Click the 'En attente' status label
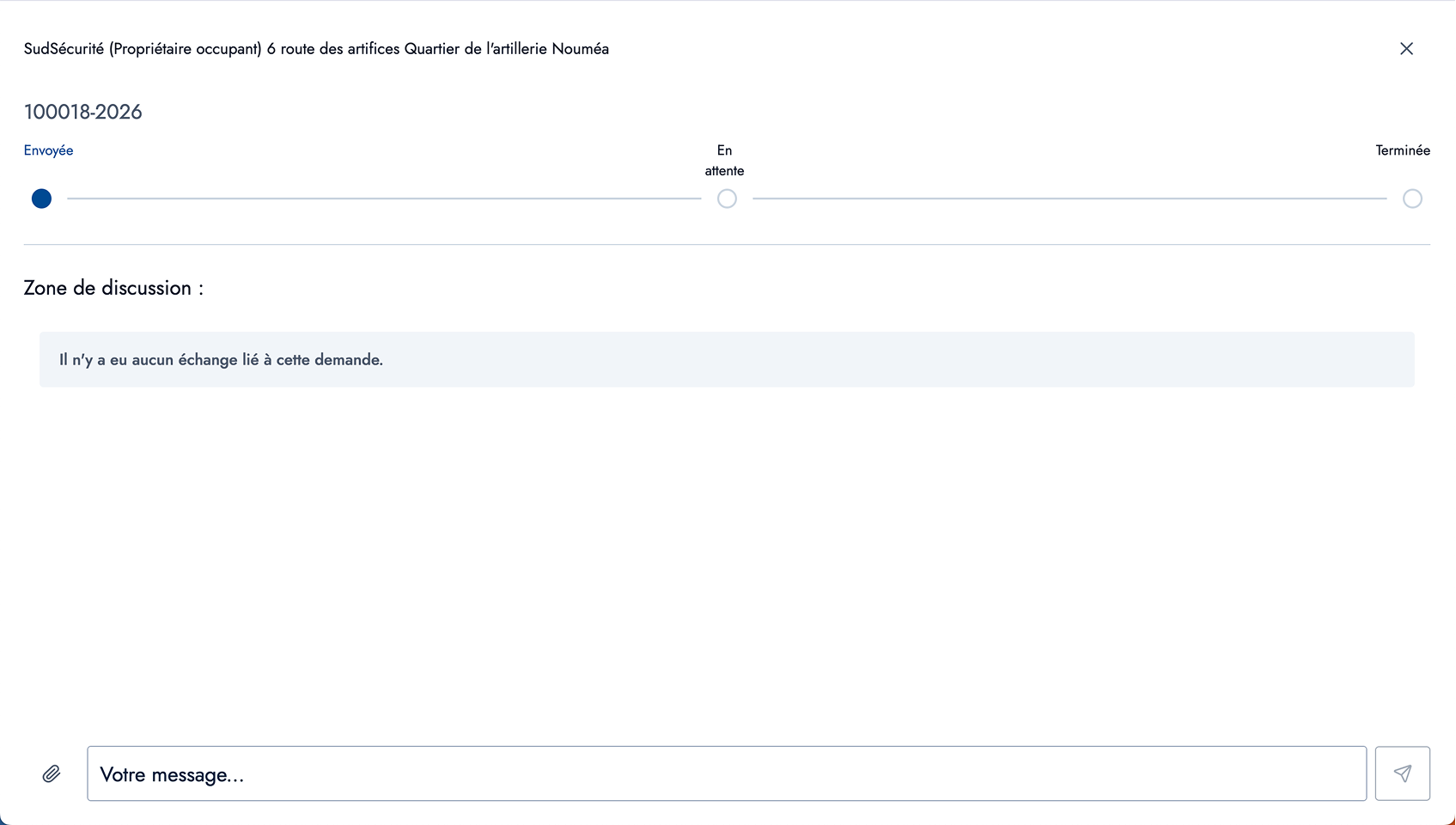The width and height of the screenshot is (1456, 825). coord(725,161)
